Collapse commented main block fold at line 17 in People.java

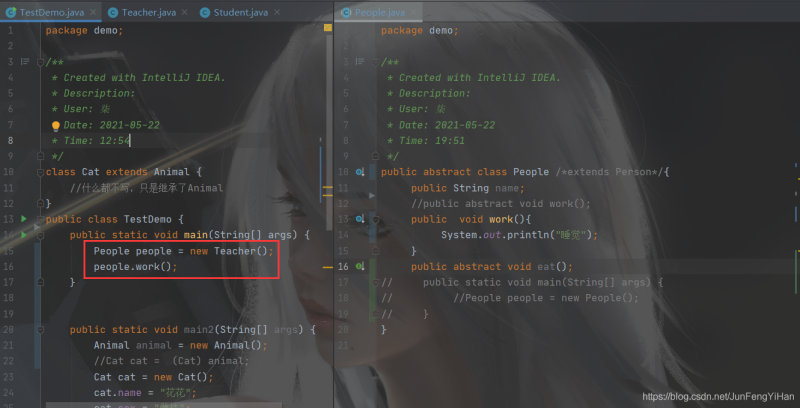pos(376,282)
